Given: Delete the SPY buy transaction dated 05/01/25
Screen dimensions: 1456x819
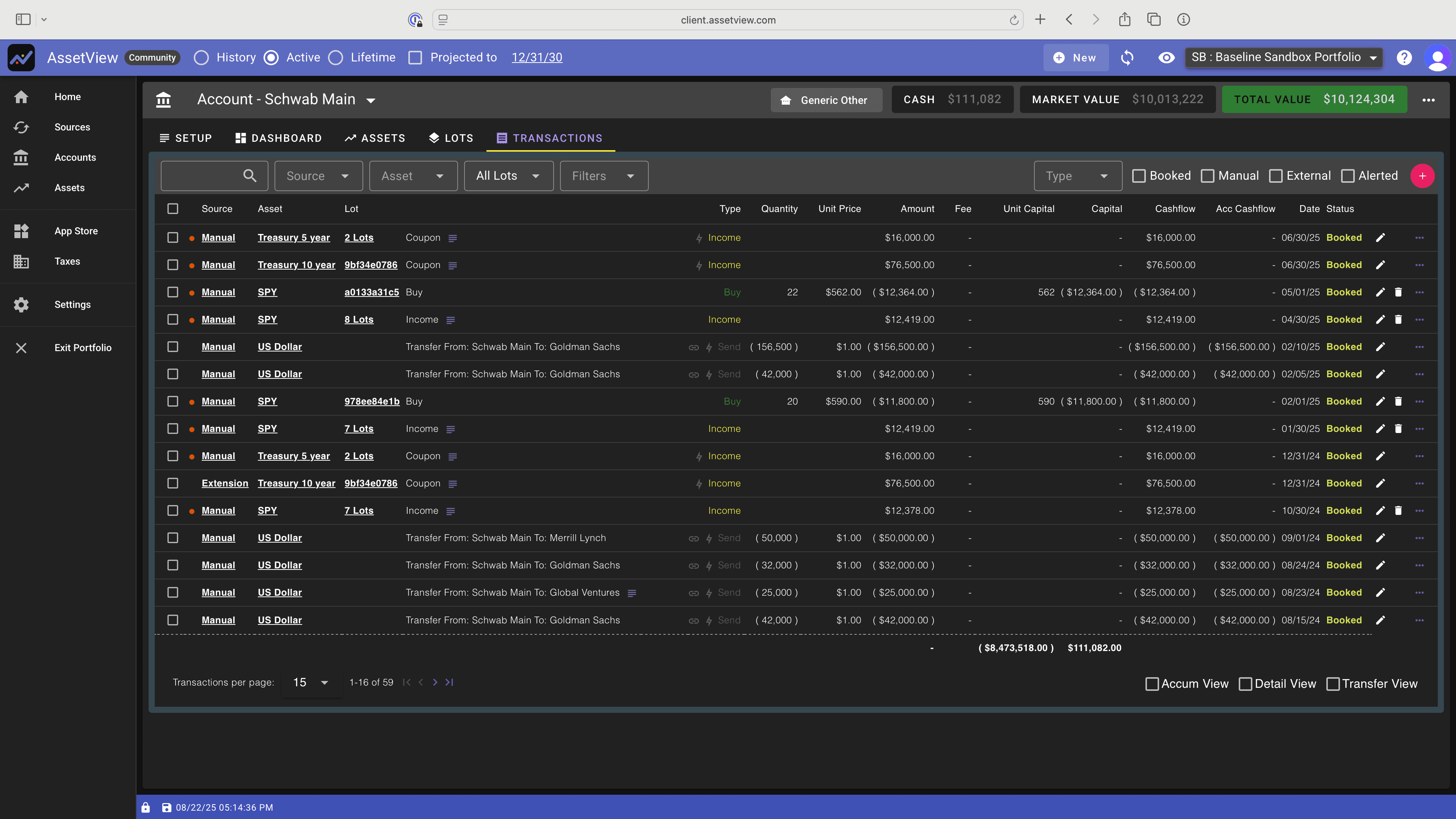Looking at the screenshot, I should click(1398, 292).
